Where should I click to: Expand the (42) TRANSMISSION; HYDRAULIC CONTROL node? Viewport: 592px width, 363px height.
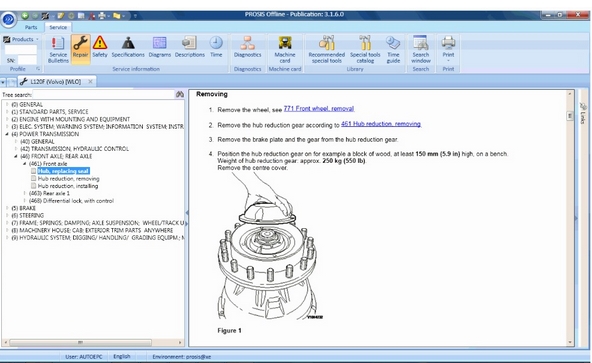tap(16, 149)
